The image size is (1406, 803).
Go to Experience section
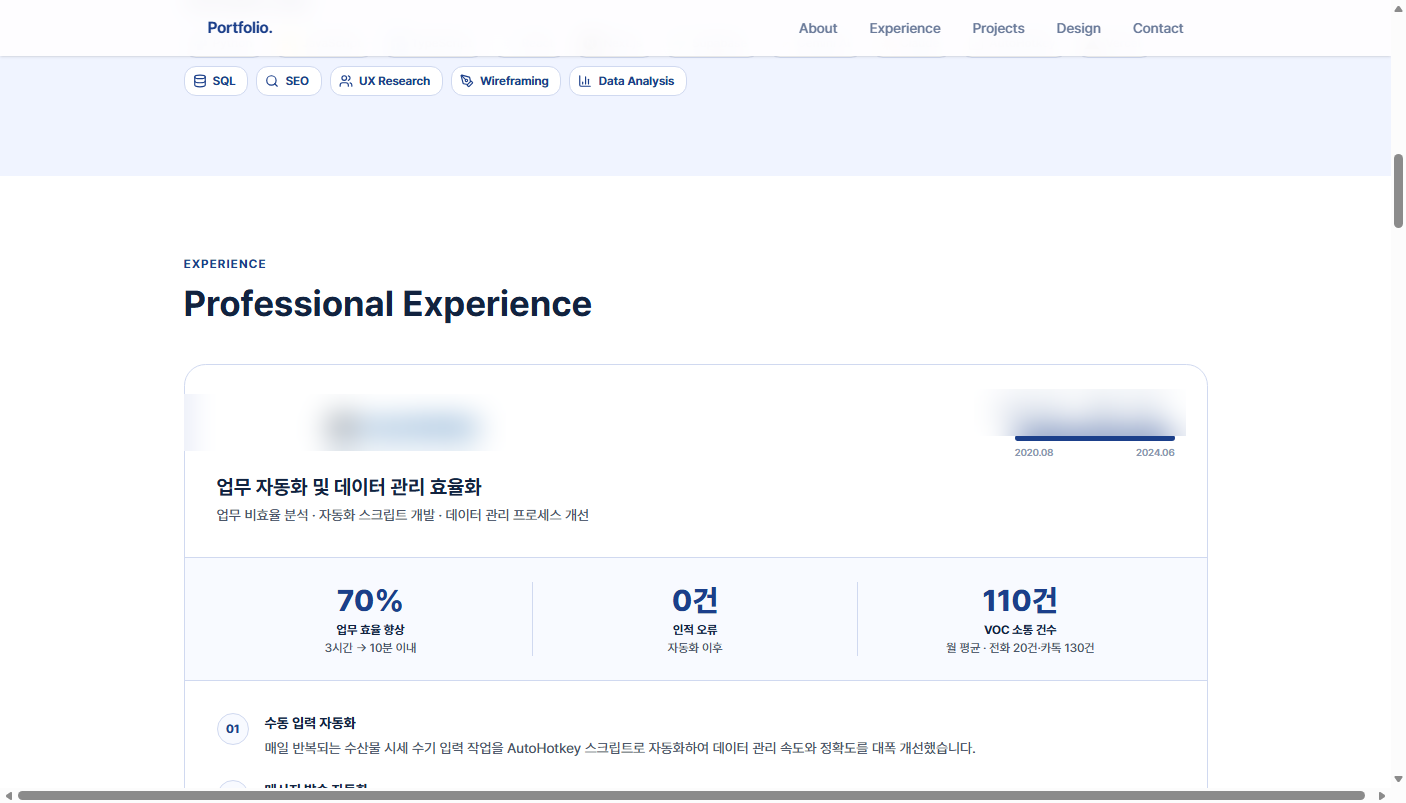coord(905,28)
